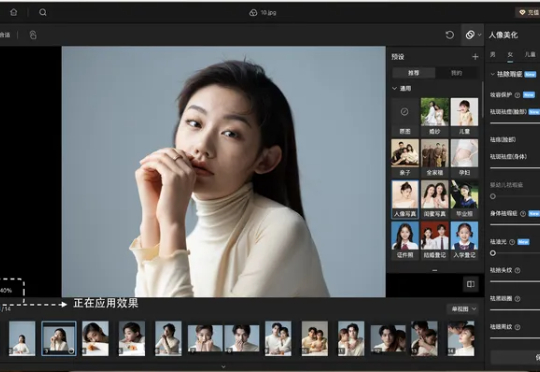The image size is (540, 372).
Task: Click help icon next to 祛抬头纹
Action: (517, 271)
